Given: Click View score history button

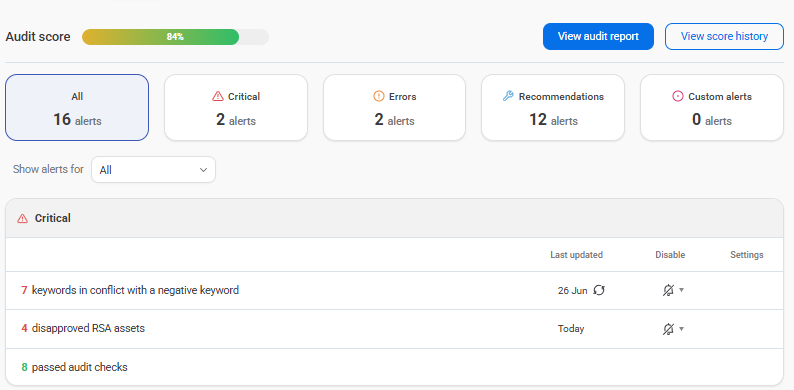Looking at the screenshot, I should tap(724, 36).
